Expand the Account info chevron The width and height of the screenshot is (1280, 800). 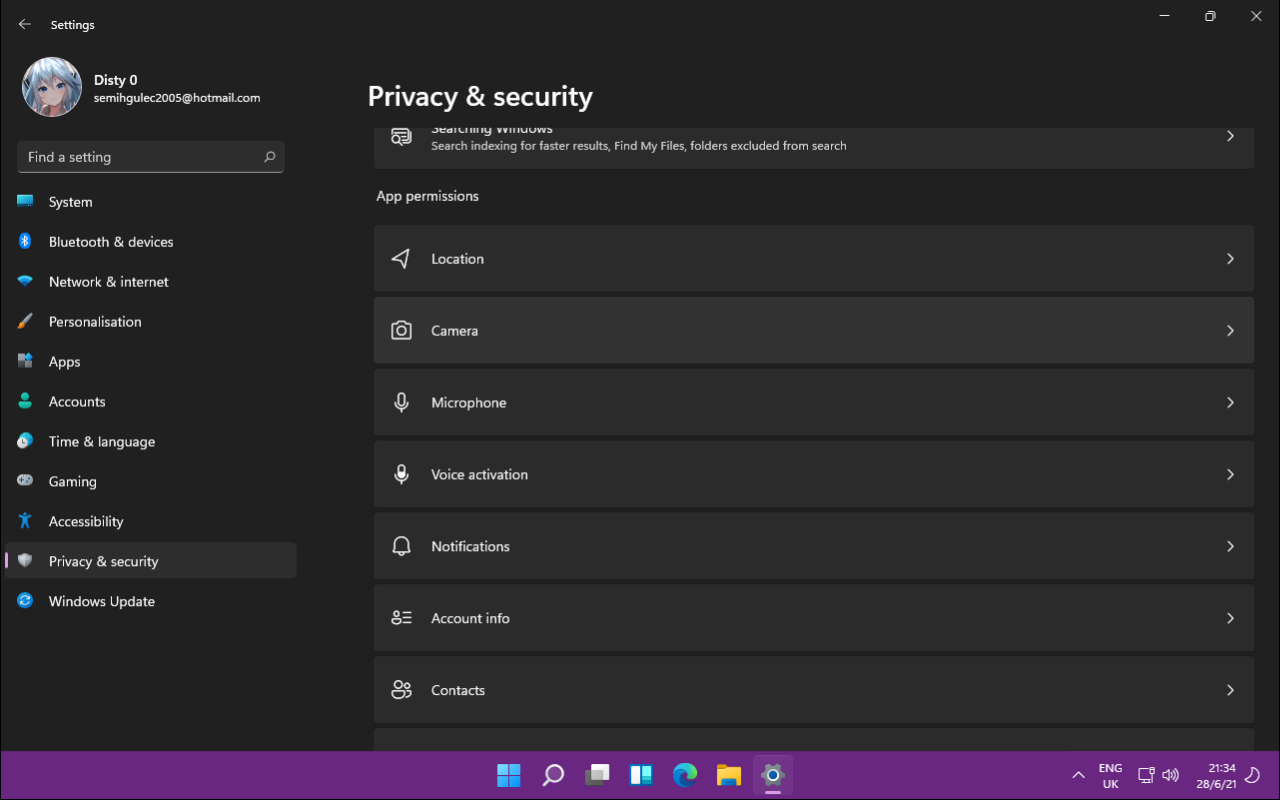tap(1231, 619)
